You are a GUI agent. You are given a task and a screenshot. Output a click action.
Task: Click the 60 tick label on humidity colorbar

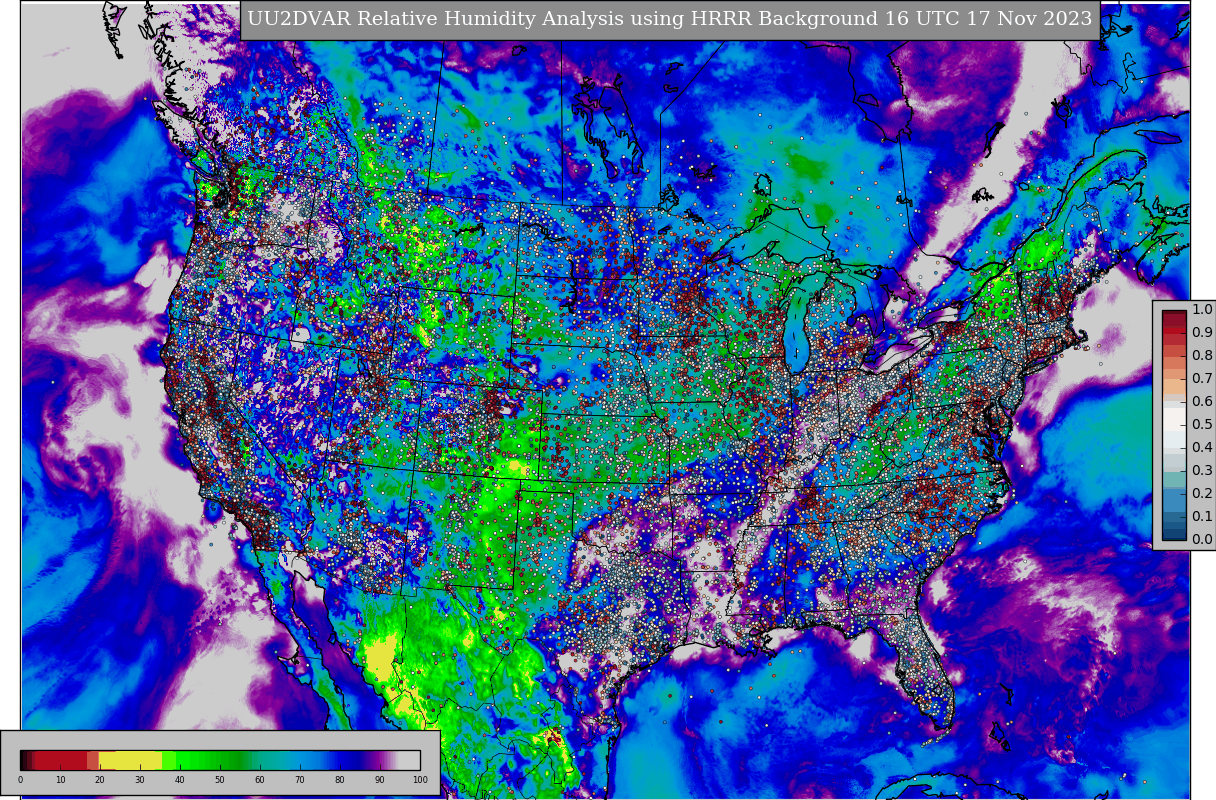260,780
